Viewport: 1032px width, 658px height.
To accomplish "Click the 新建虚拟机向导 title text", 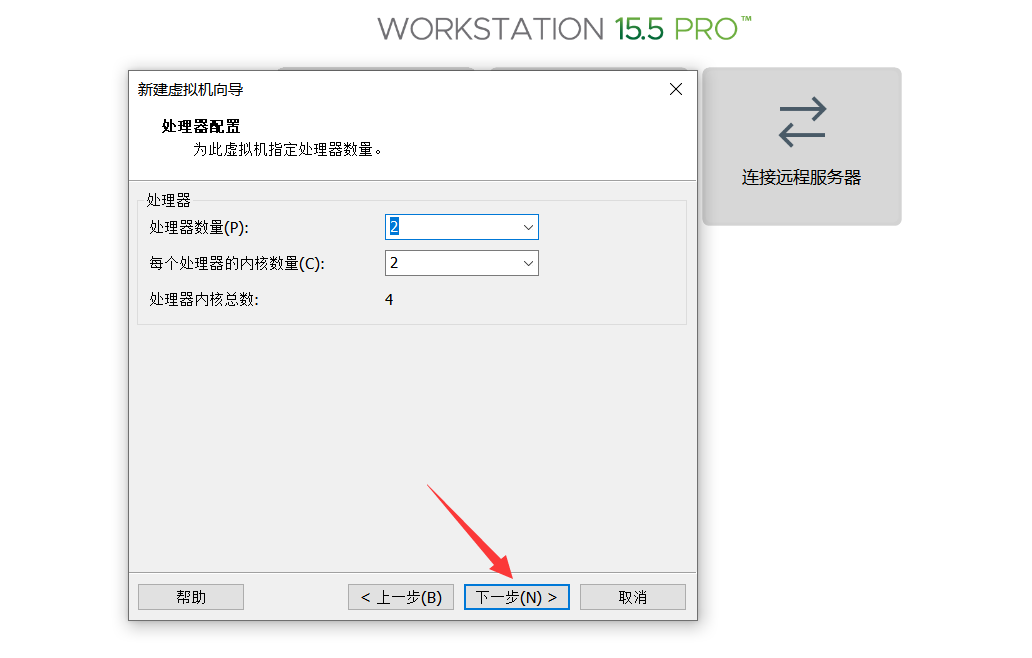I will tap(190, 89).
